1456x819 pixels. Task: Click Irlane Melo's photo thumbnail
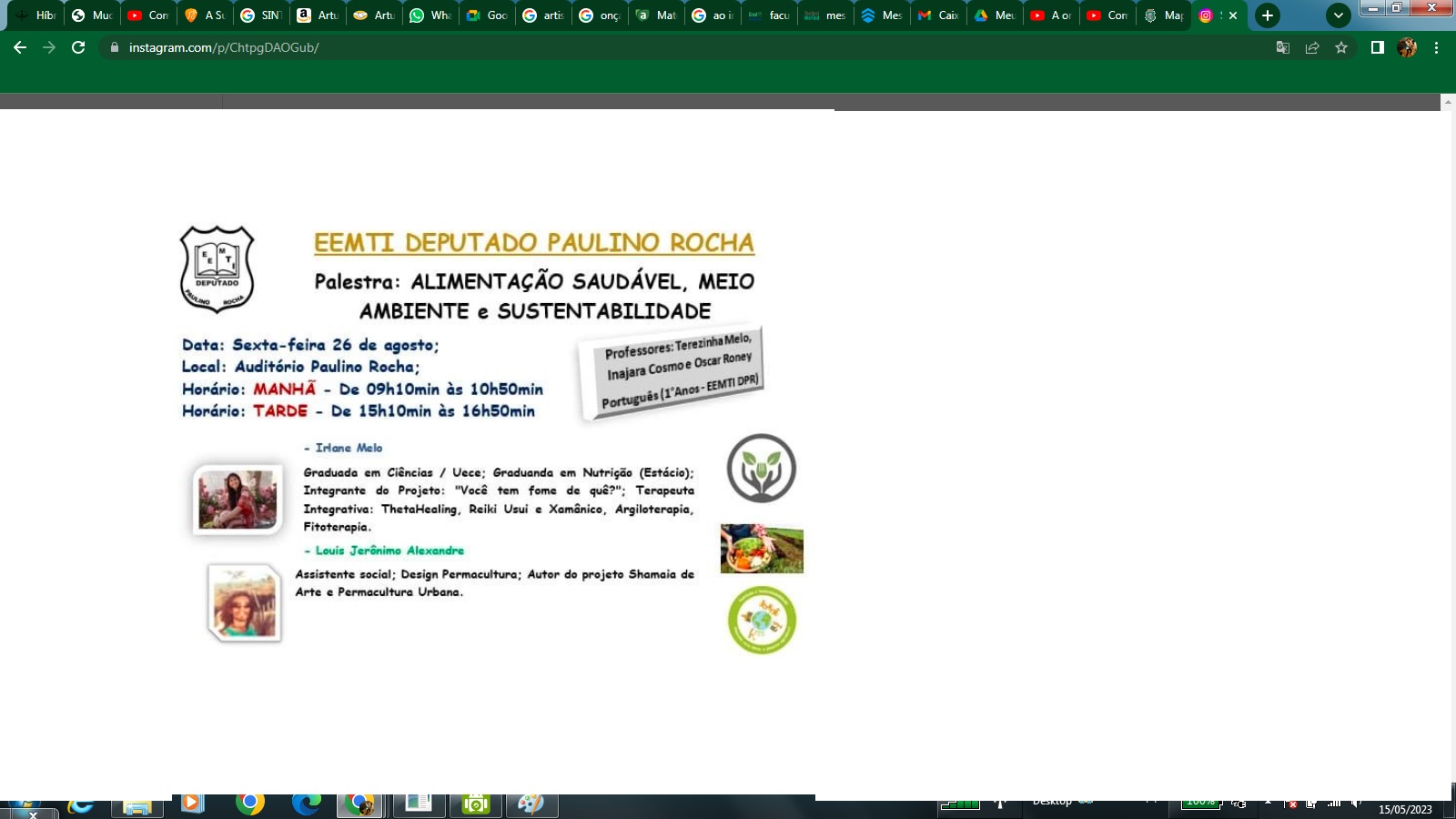[x=238, y=499]
